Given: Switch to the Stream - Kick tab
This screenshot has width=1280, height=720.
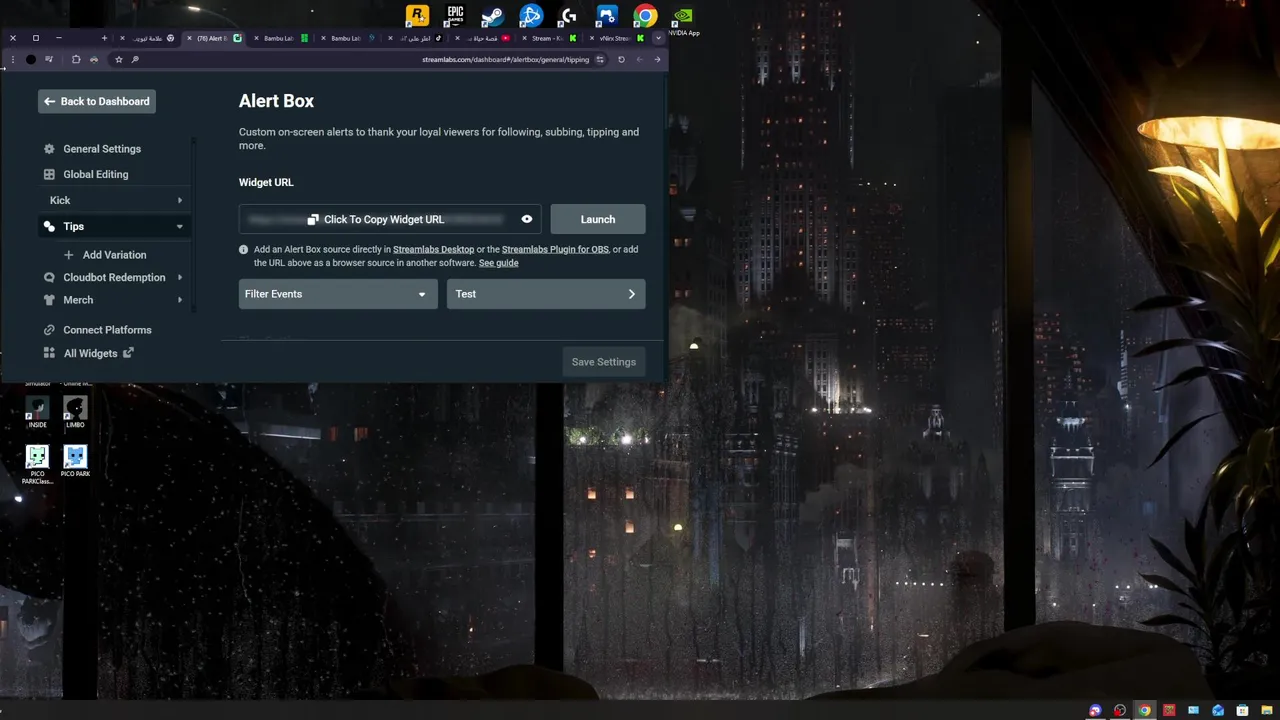Looking at the screenshot, I should (x=550, y=38).
